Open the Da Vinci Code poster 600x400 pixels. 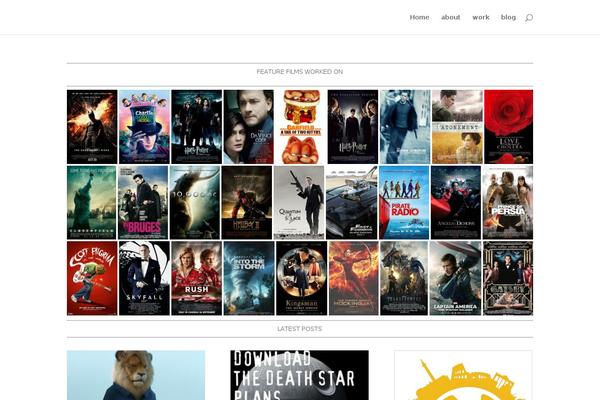point(248,127)
